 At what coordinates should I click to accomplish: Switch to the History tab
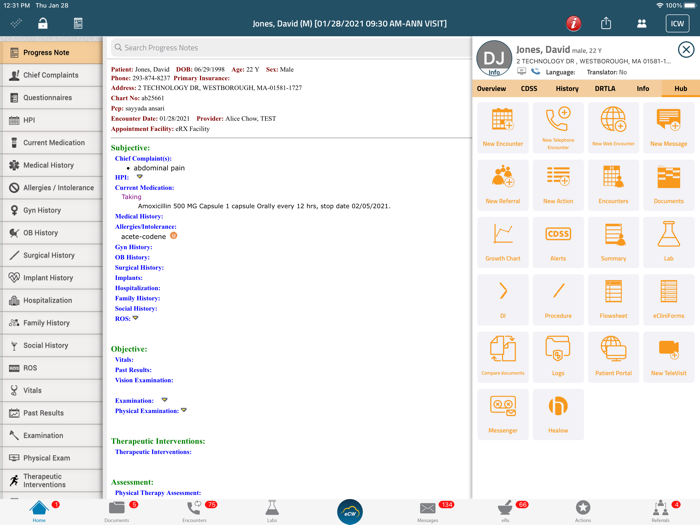coord(567,88)
